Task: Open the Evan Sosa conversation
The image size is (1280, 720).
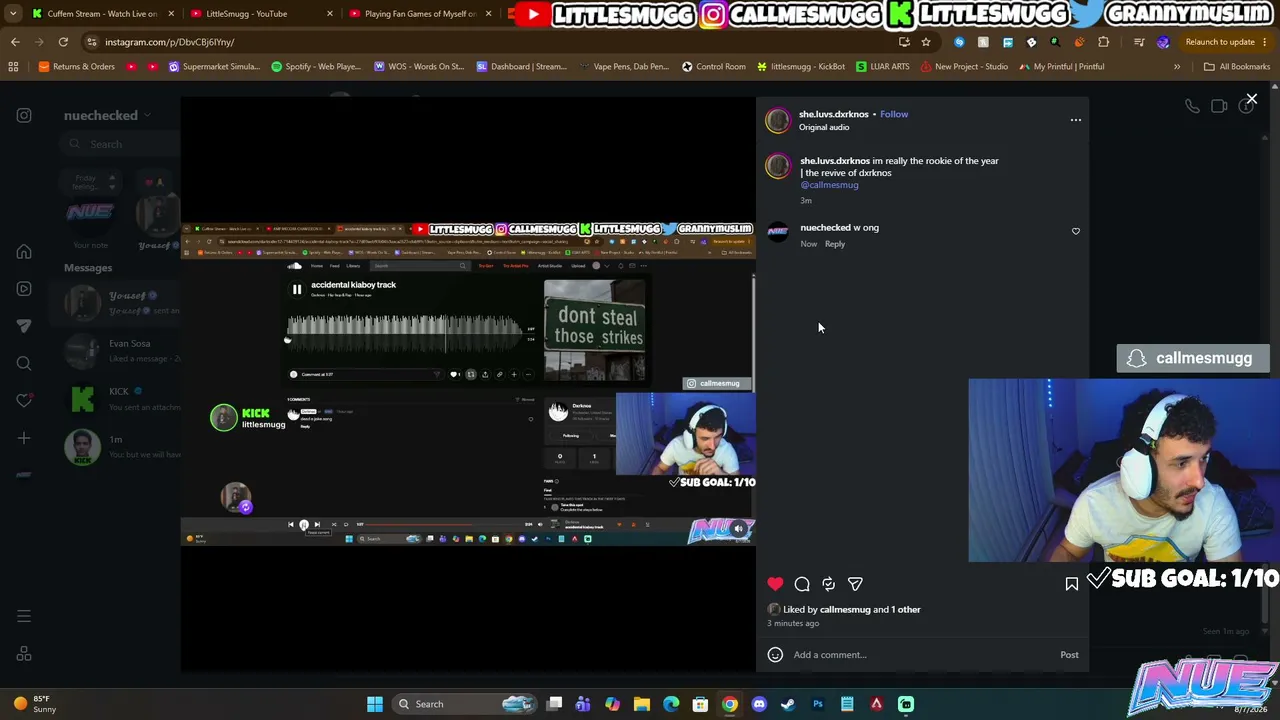Action: click(x=118, y=351)
